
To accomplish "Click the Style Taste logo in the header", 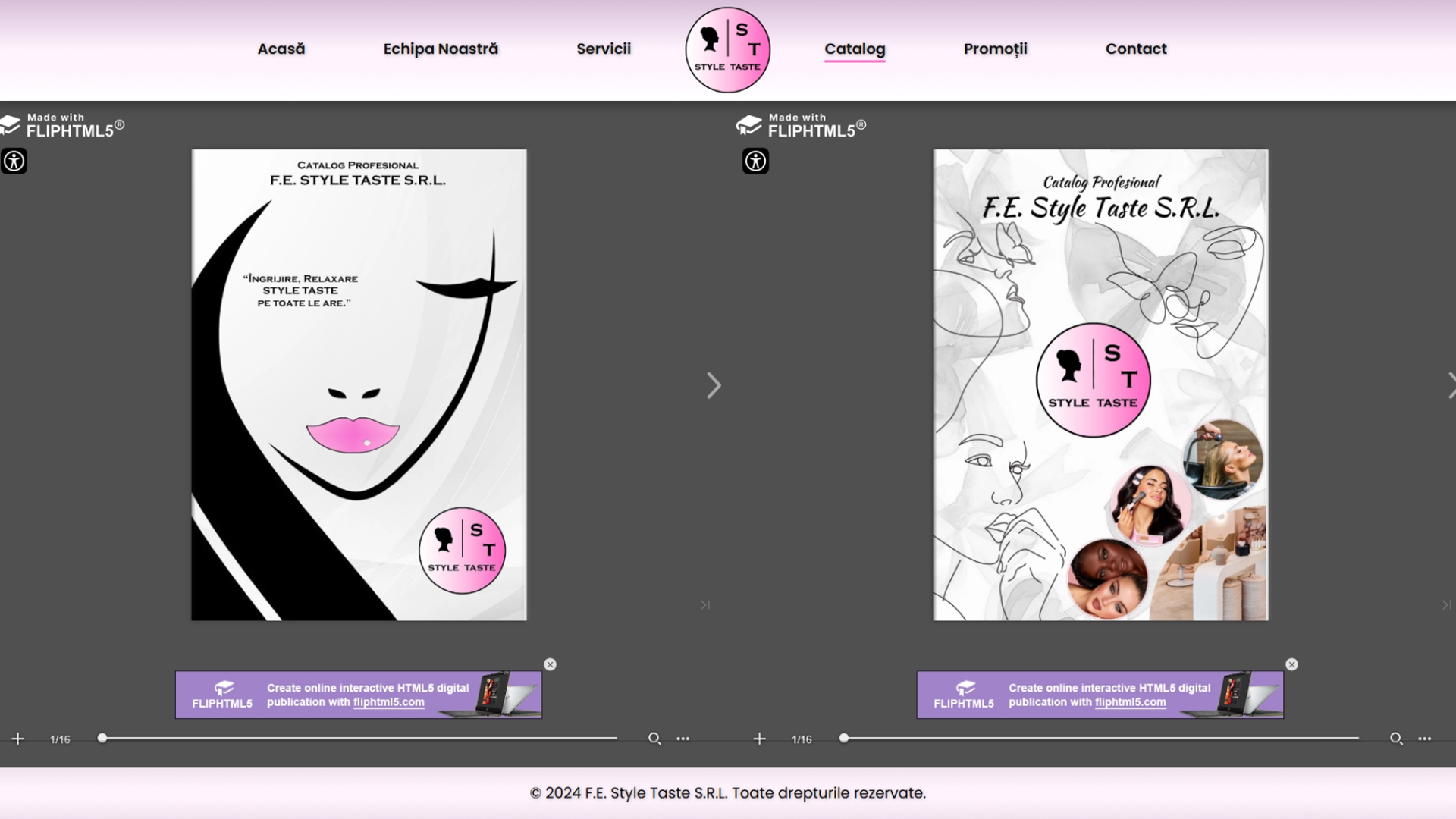I will pyautogui.click(x=727, y=50).
